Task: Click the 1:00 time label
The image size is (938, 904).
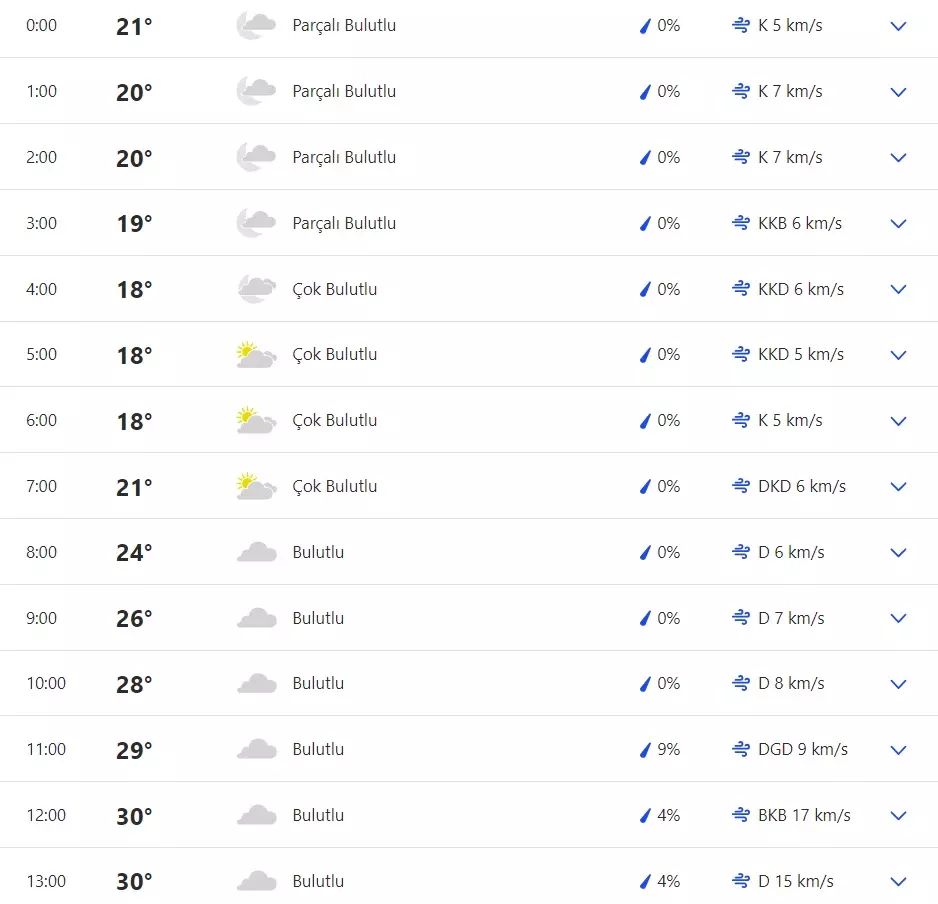Action: [x=42, y=91]
